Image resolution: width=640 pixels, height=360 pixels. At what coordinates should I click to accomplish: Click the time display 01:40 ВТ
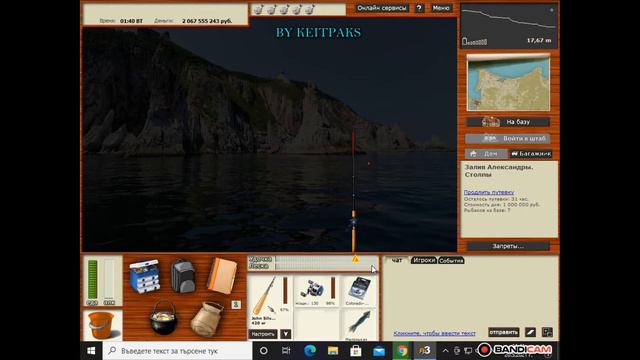(x=131, y=21)
